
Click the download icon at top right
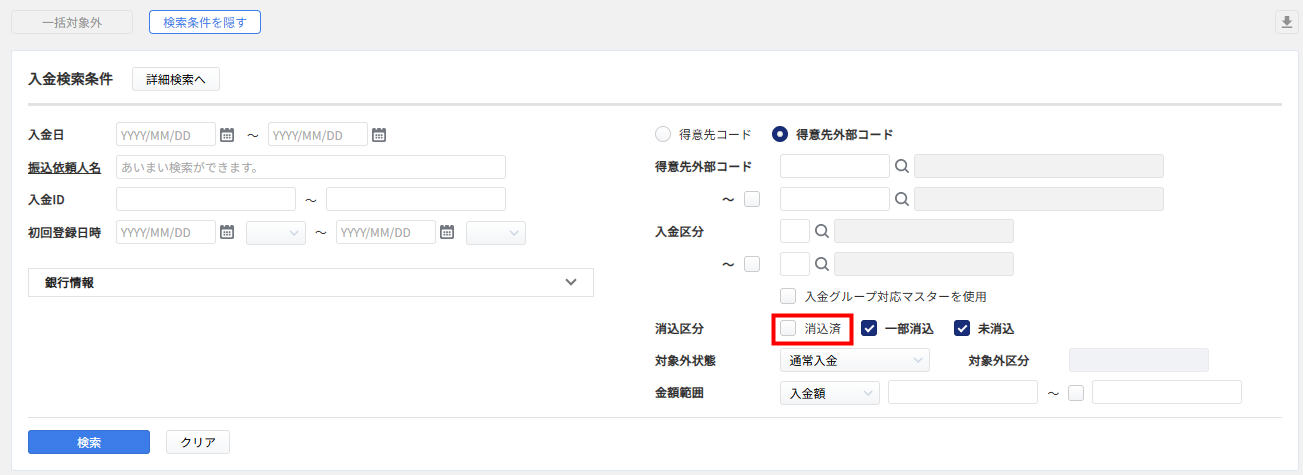[1287, 23]
